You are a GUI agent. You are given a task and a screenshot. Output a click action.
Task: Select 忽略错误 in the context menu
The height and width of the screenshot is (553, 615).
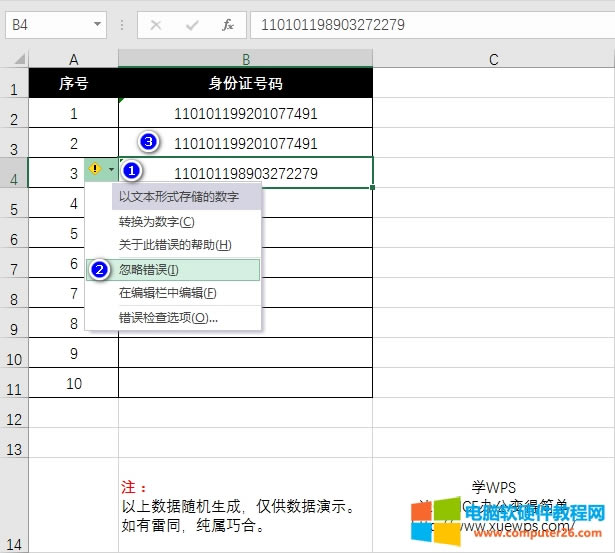pos(149,269)
